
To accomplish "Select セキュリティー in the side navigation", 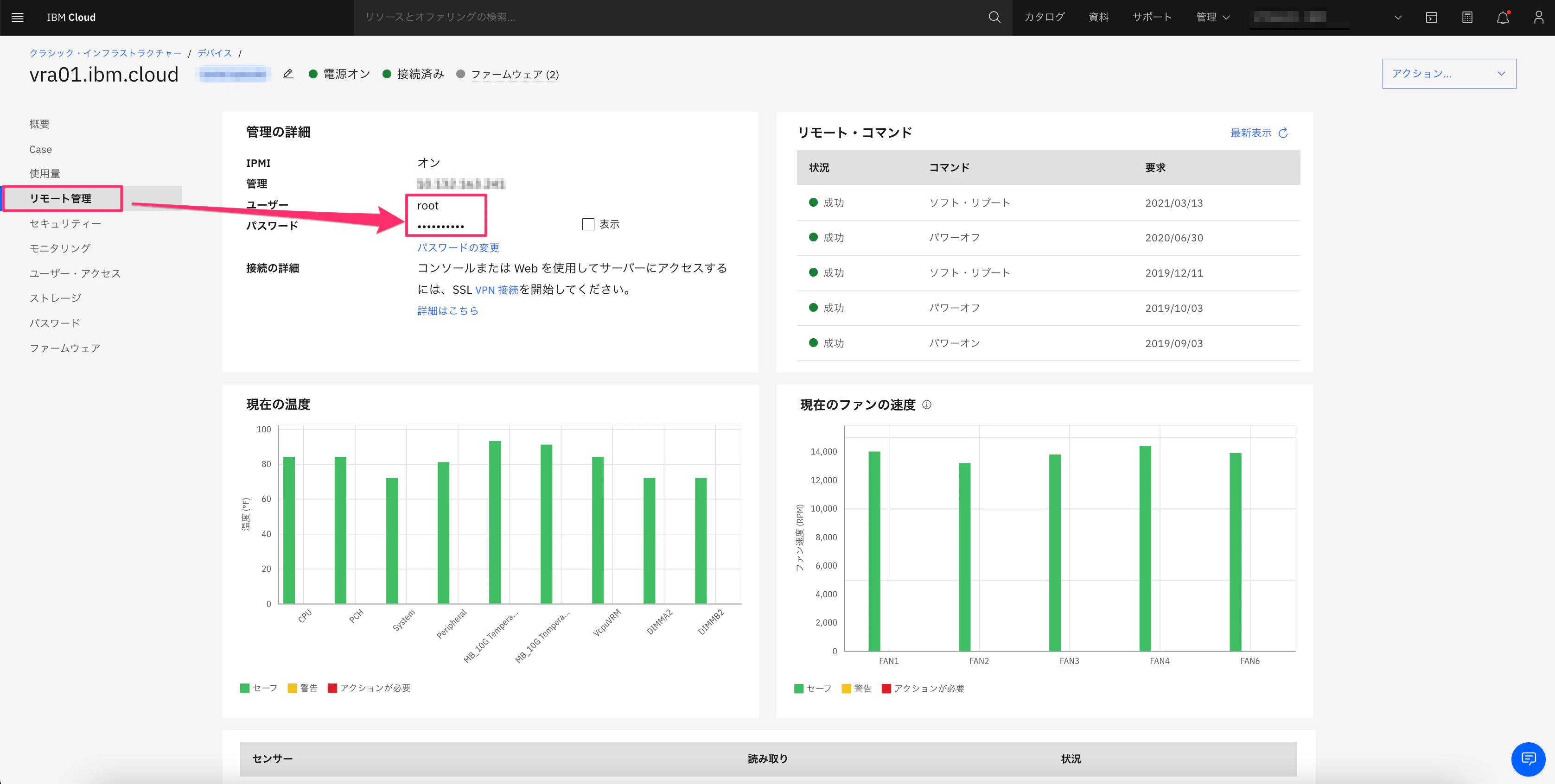I will tap(65, 223).
